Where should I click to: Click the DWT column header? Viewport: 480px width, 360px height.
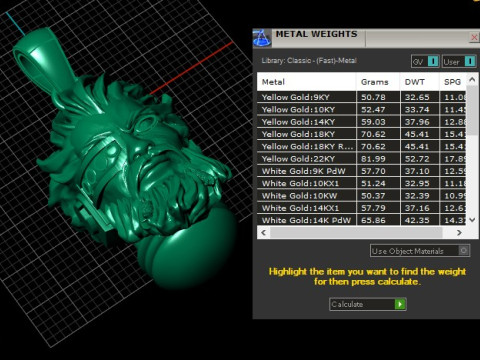[x=419, y=82]
